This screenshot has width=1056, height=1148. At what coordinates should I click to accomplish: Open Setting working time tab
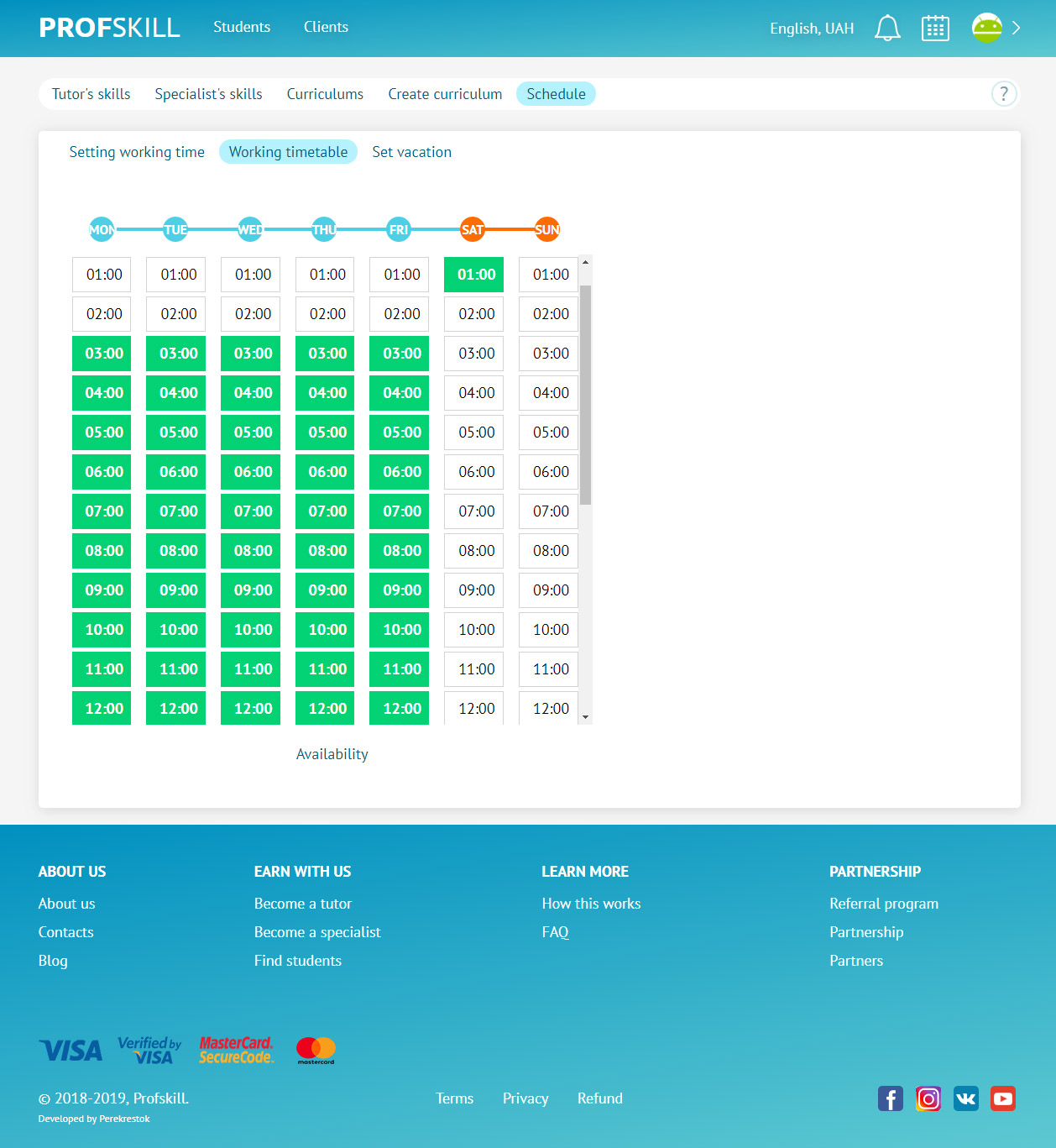pos(137,152)
